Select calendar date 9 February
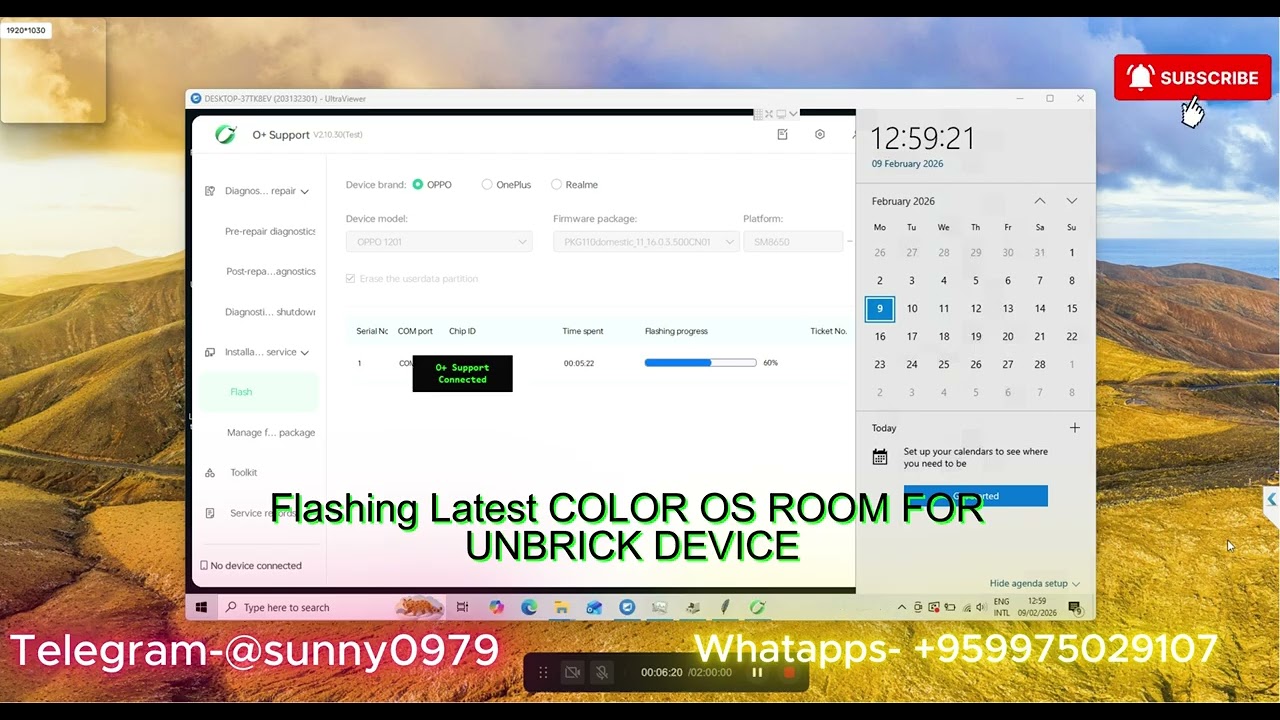Viewport: 1280px width, 720px height. click(880, 309)
